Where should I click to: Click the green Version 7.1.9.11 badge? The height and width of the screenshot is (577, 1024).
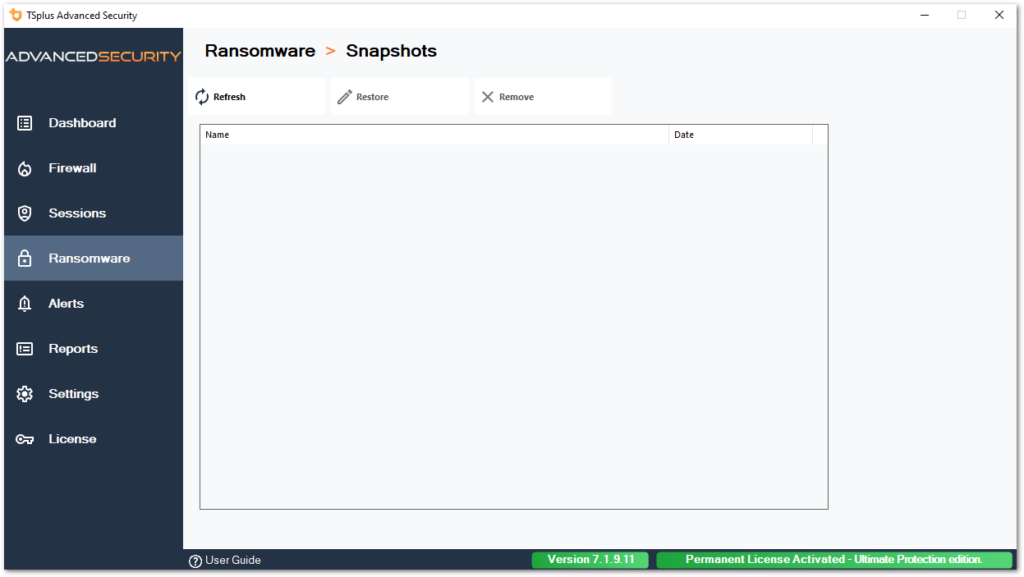coord(590,560)
